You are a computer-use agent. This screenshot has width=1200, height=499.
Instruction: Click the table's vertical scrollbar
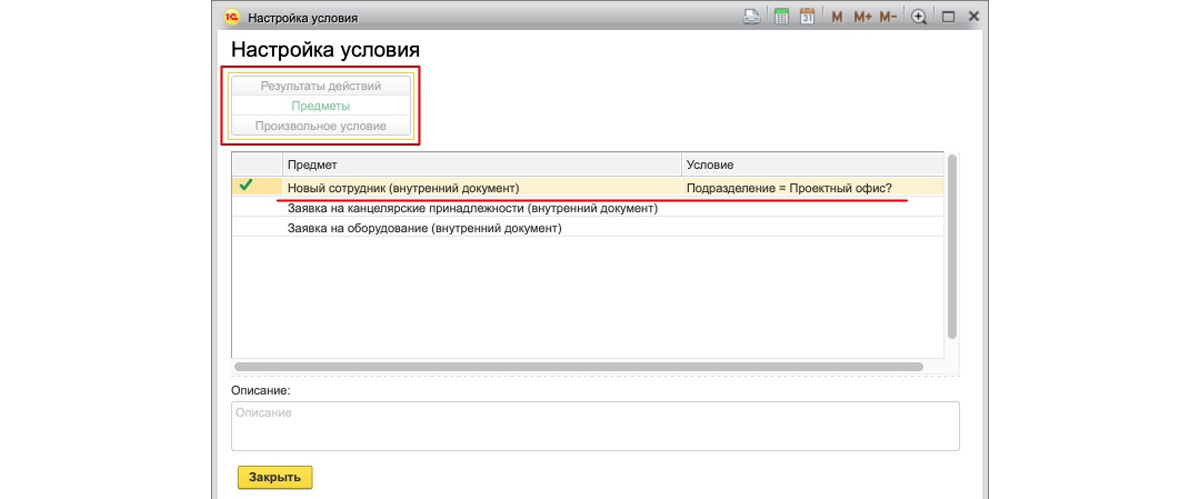953,246
